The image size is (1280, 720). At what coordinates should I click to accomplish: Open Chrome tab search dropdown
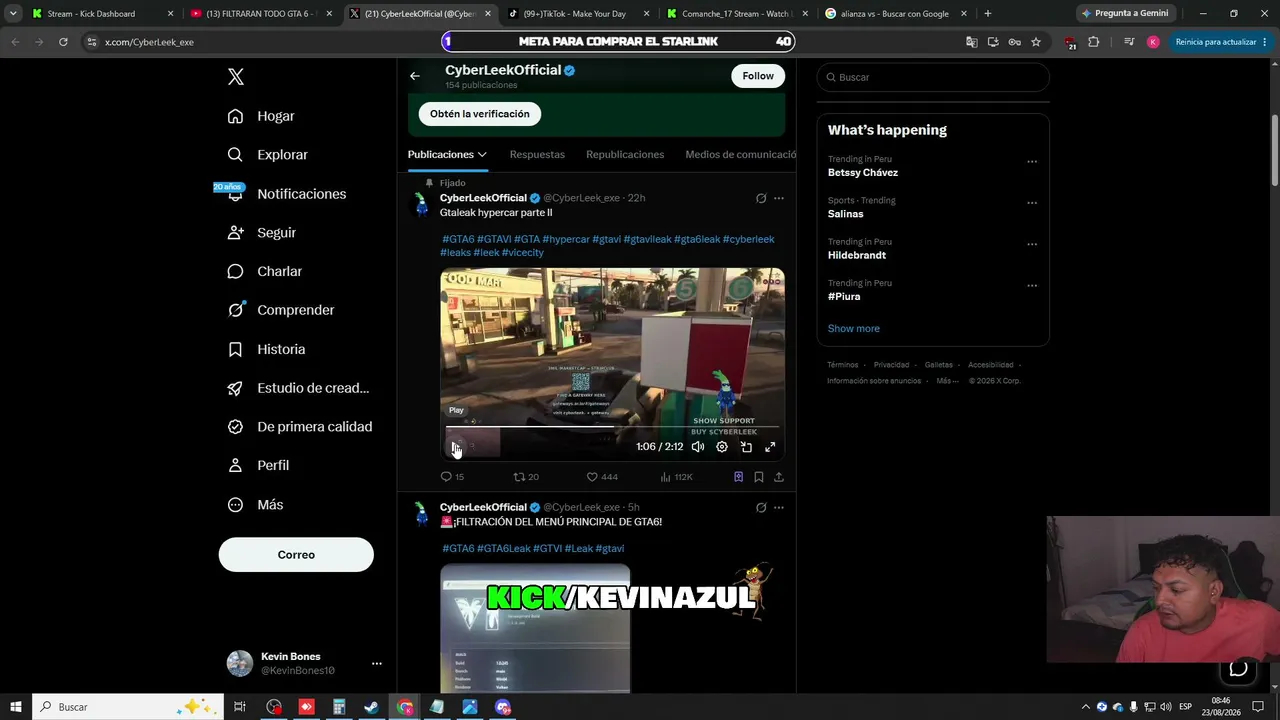pos(13,13)
